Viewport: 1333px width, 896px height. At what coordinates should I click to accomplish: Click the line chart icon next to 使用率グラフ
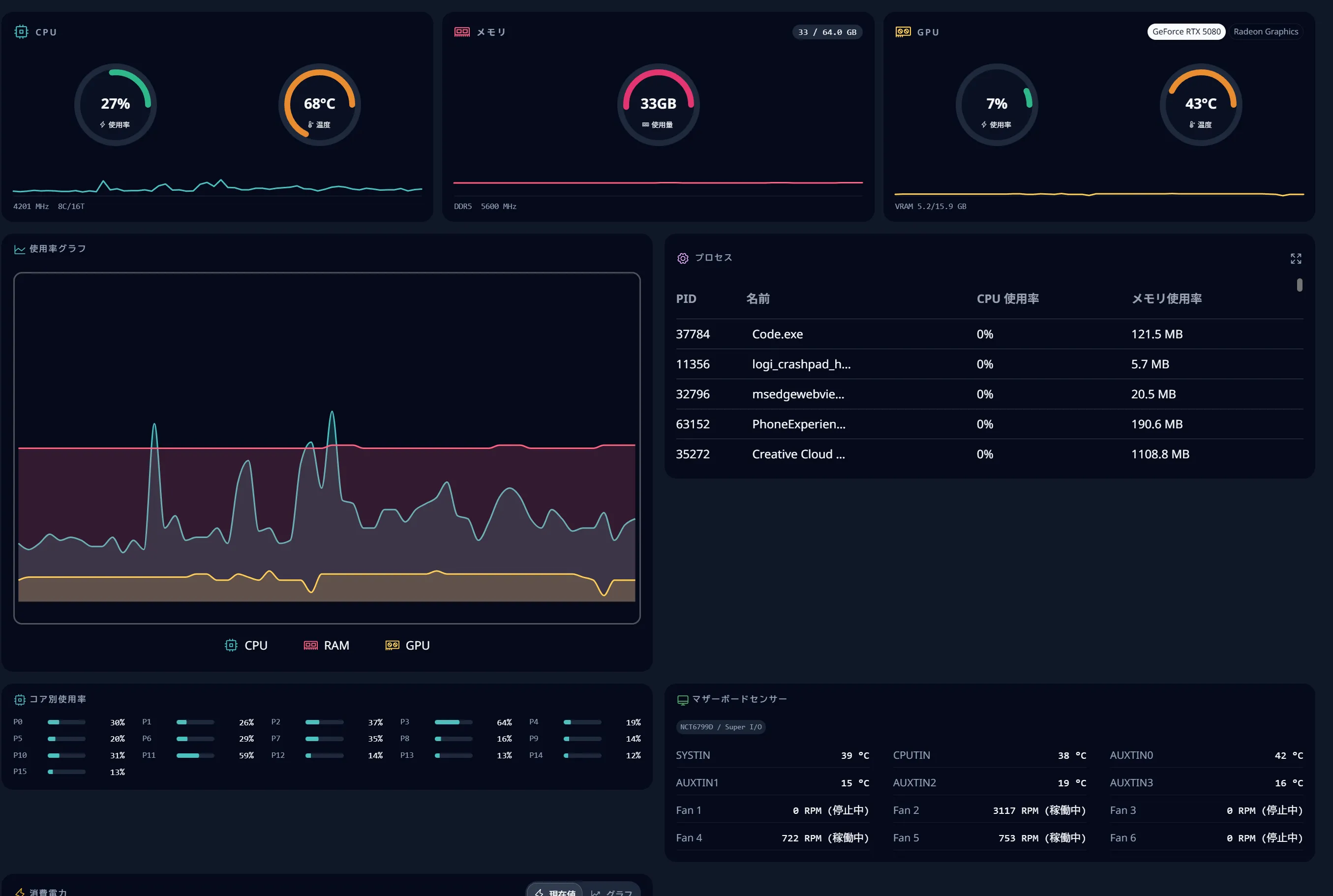click(x=20, y=249)
